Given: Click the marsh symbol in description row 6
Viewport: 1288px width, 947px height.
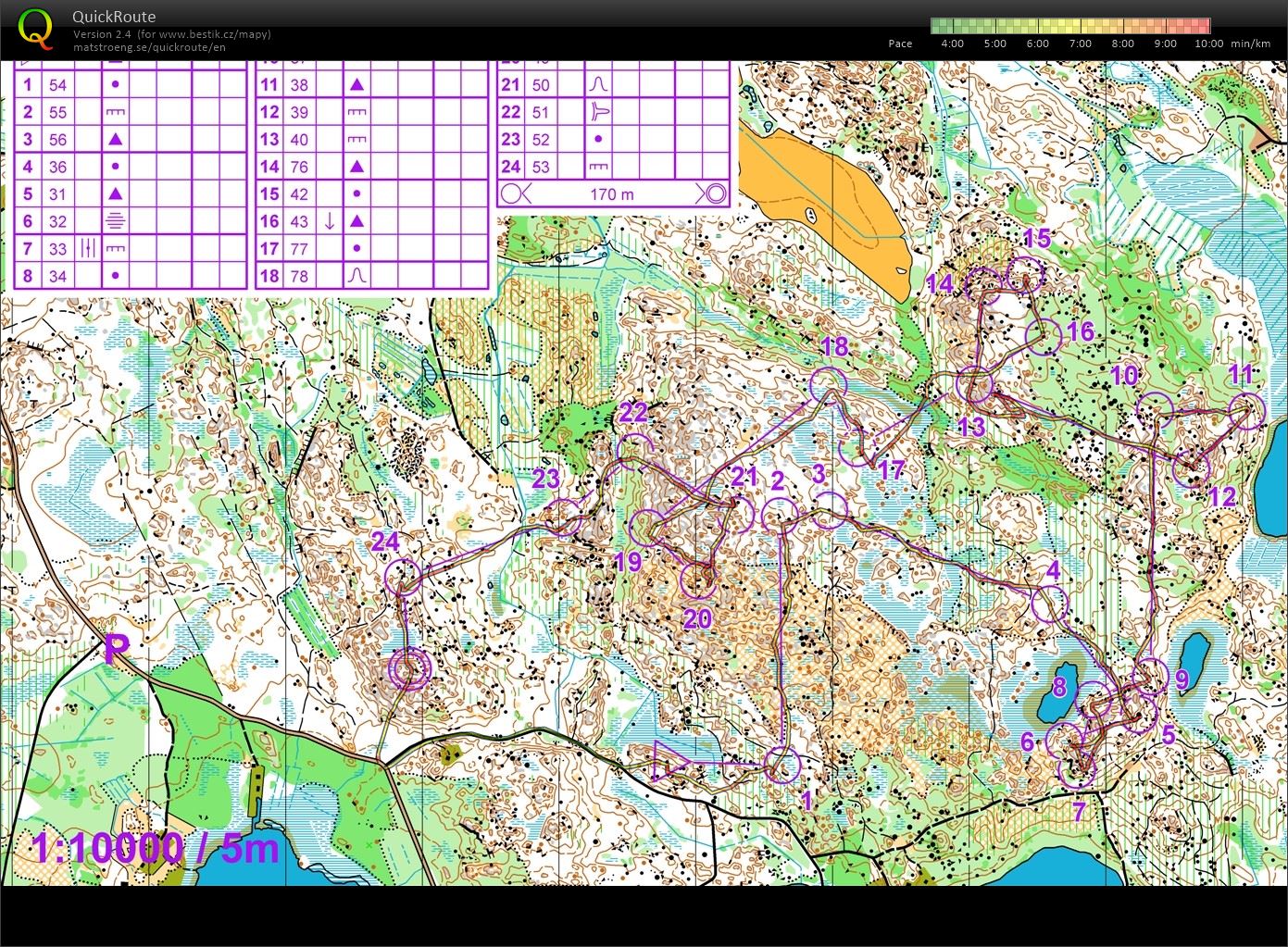Looking at the screenshot, I should point(115,221).
